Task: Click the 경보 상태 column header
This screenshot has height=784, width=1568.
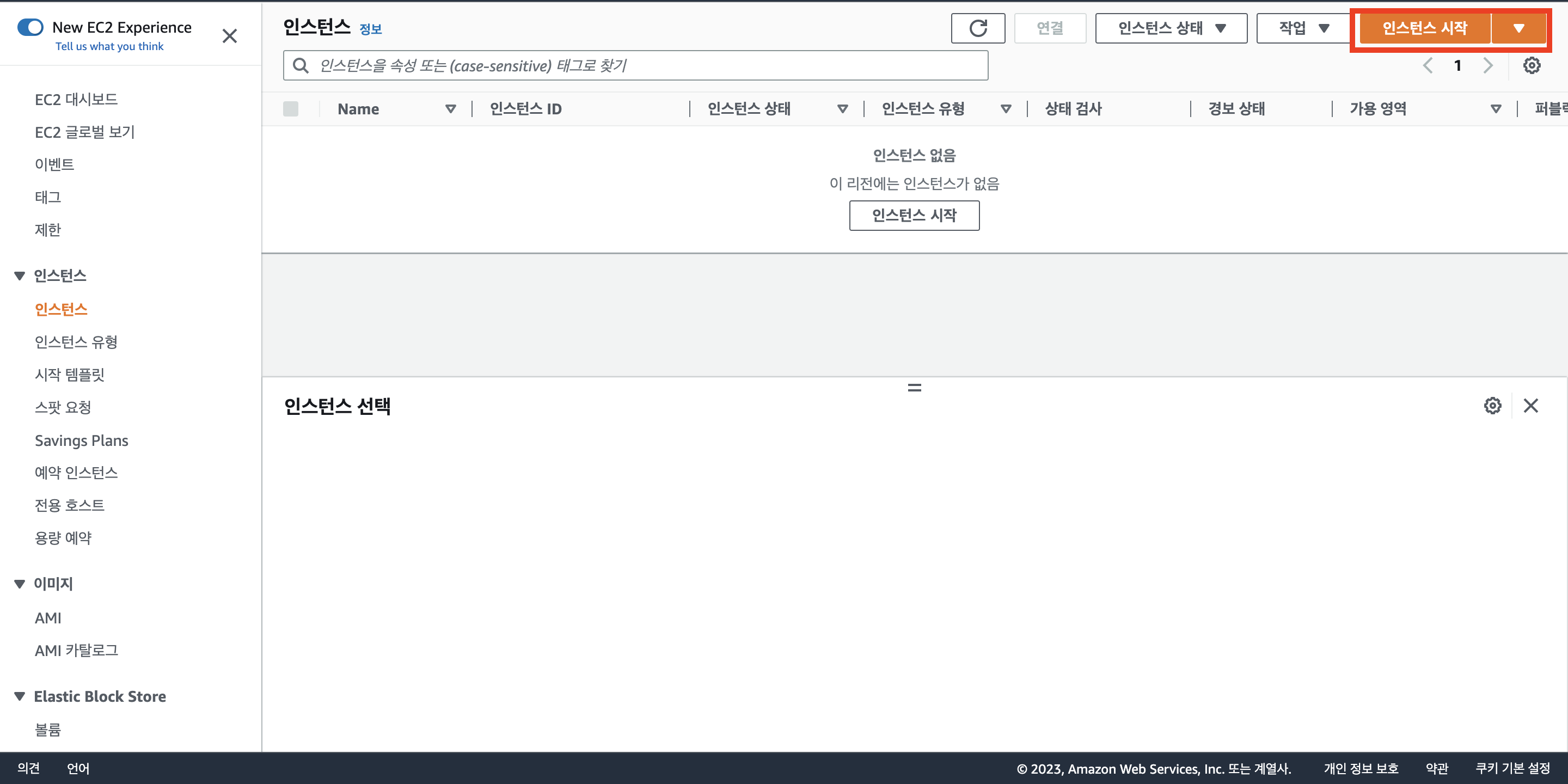Action: click(1237, 109)
